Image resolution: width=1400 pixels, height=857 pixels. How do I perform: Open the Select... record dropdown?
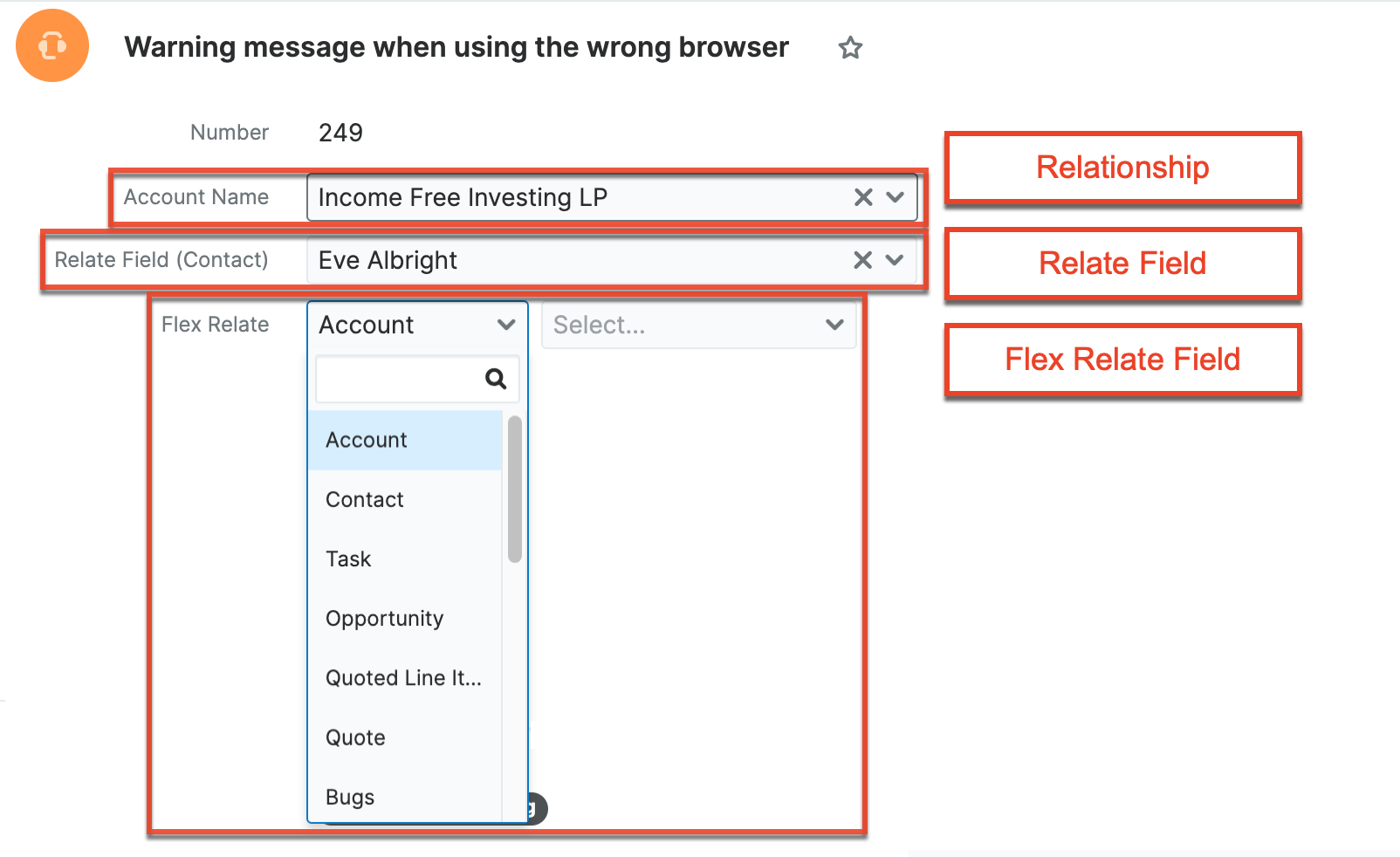click(698, 326)
